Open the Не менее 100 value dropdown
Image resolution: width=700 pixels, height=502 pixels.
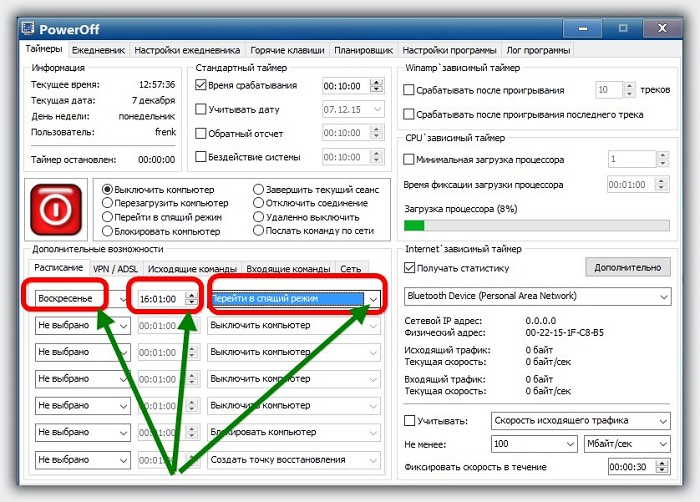pyautogui.click(x=533, y=444)
